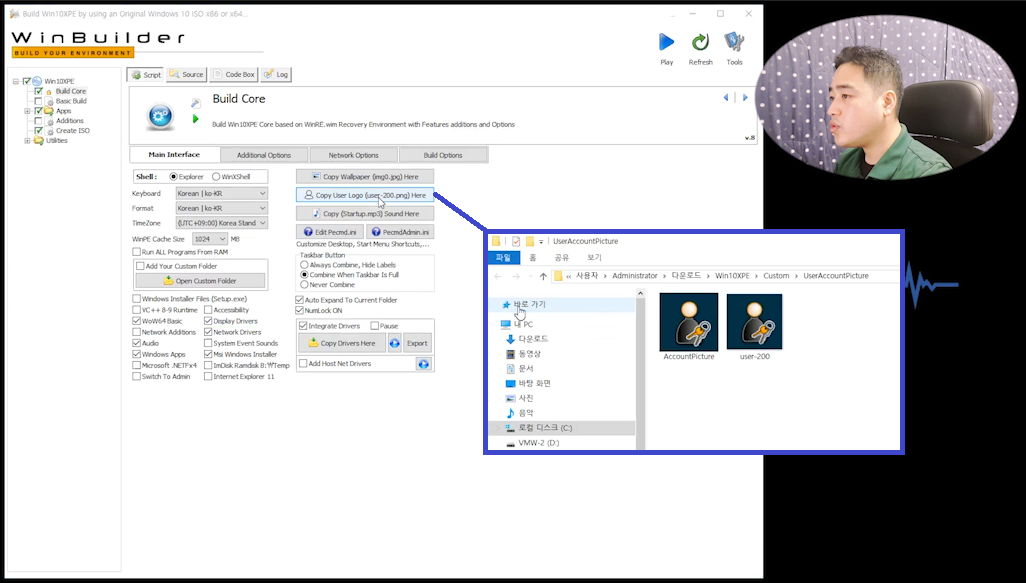The height and width of the screenshot is (583, 1026).
Task: Click Copy User Logo Here button
Action: tap(364, 195)
